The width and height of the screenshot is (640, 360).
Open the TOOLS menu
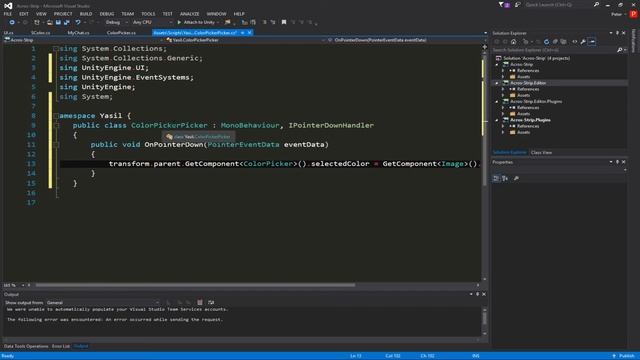(x=148, y=14)
